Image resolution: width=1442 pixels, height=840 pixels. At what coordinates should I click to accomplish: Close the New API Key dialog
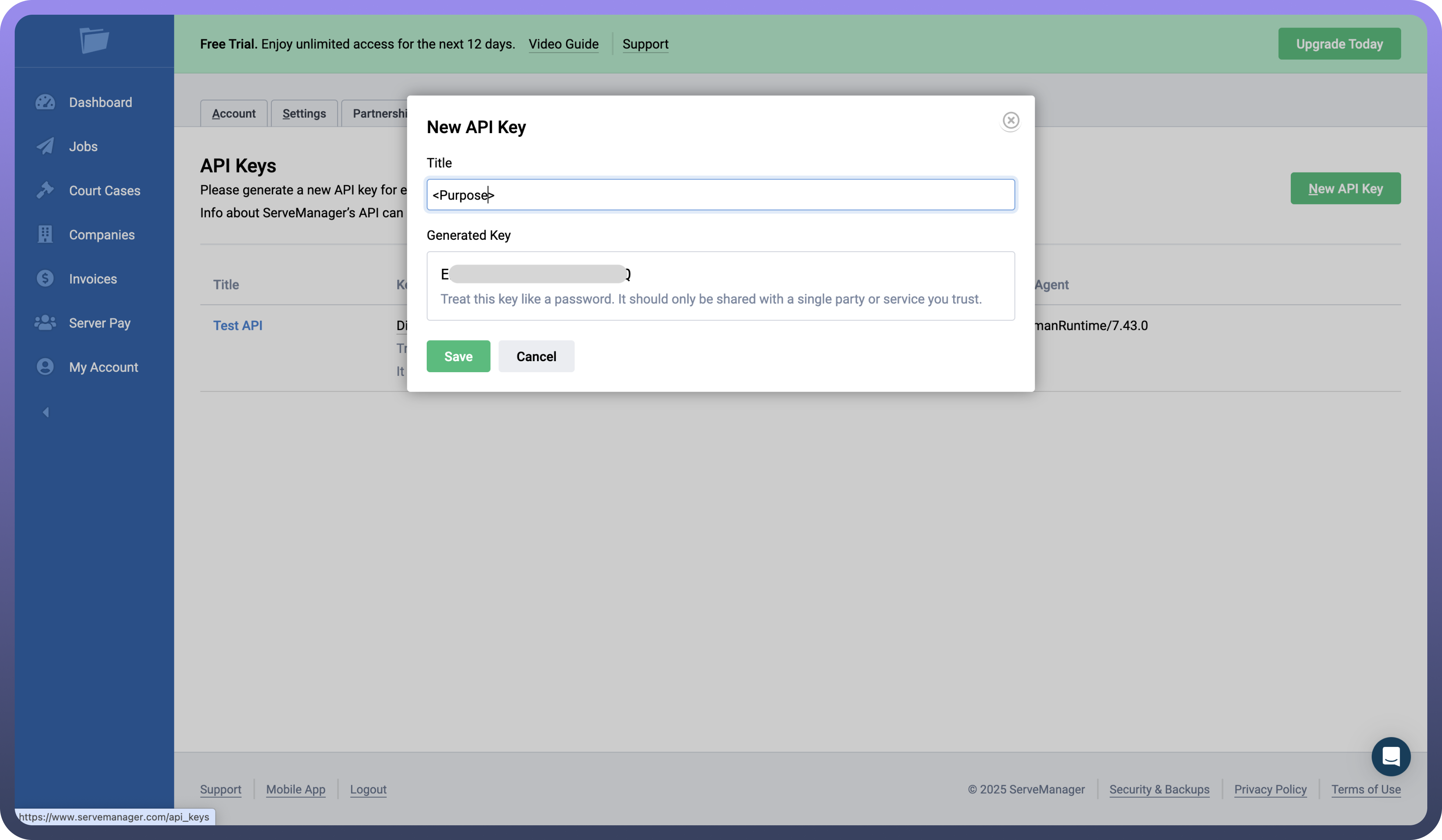click(x=1011, y=121)
